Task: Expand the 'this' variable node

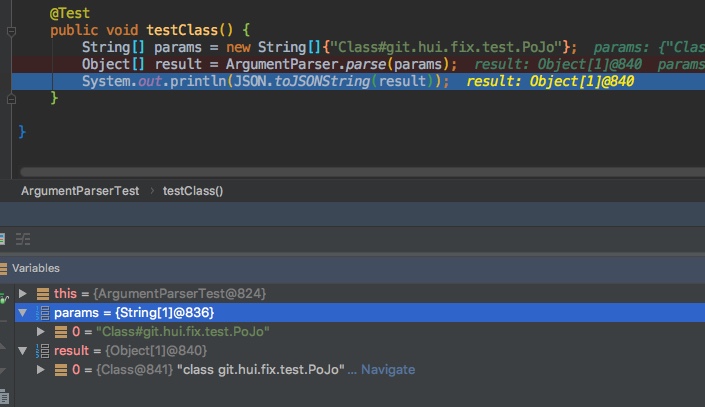Action: point(22,294)
